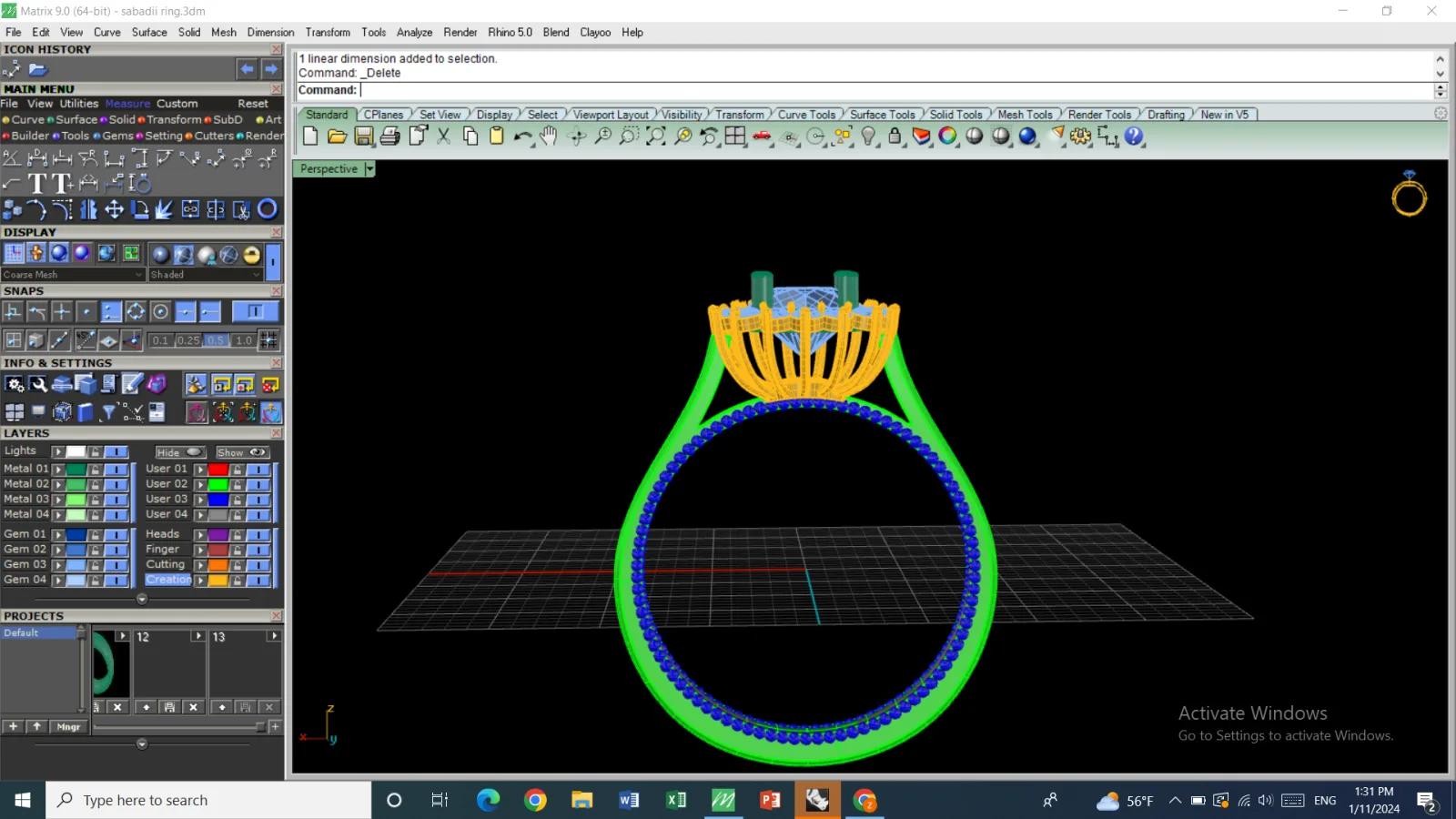
Task: Click the folder icon in Icon History
Action: 37,69
